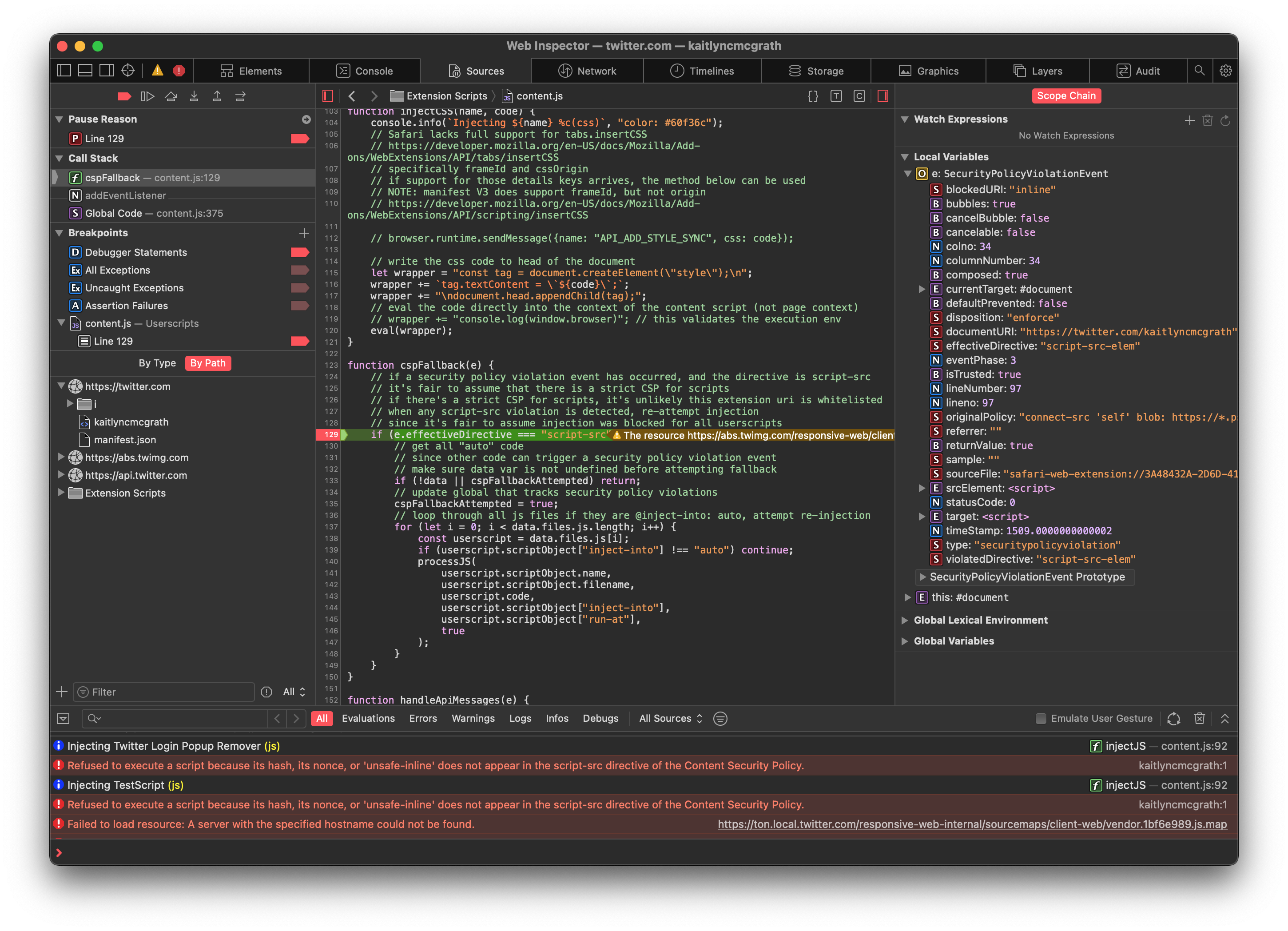This screenshot has height=931, width=1288.
Task: Open the Console tab
Action: [x=365, y=71]
